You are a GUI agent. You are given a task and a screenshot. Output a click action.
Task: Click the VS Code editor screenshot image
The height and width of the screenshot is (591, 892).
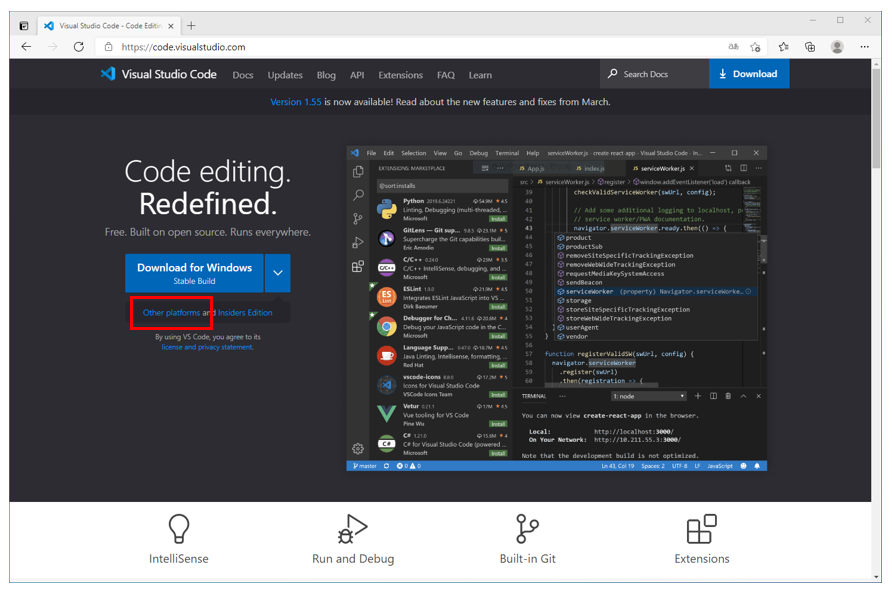tap(556, 309)
